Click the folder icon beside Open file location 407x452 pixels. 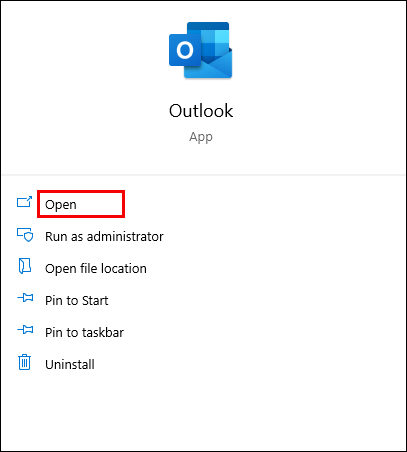pyautogui.click(x=25, y=266)
